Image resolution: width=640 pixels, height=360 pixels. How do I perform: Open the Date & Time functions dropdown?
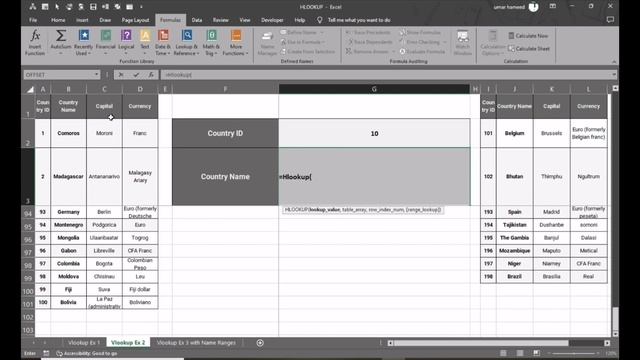163,42
